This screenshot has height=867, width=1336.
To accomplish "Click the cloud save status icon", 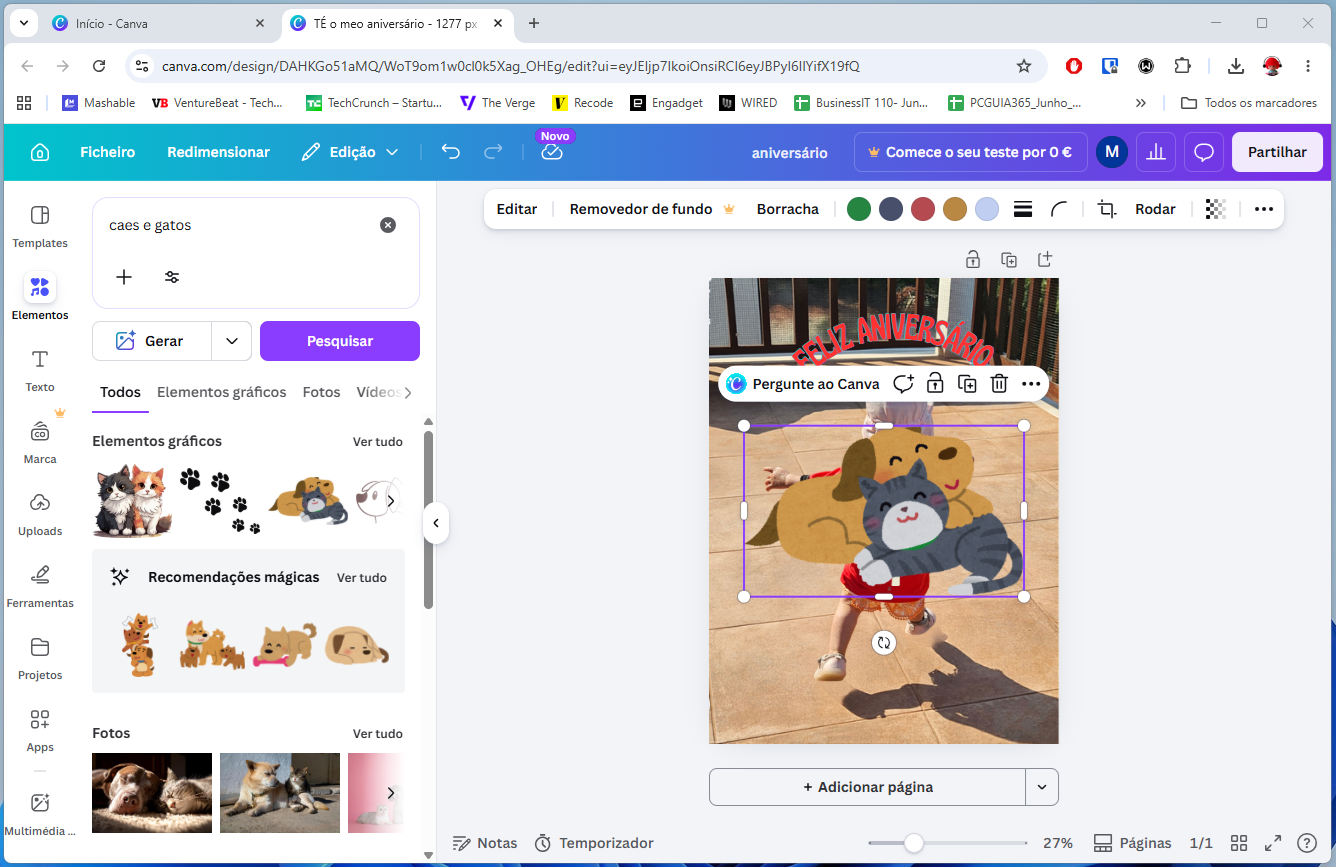I will point(552,152).
